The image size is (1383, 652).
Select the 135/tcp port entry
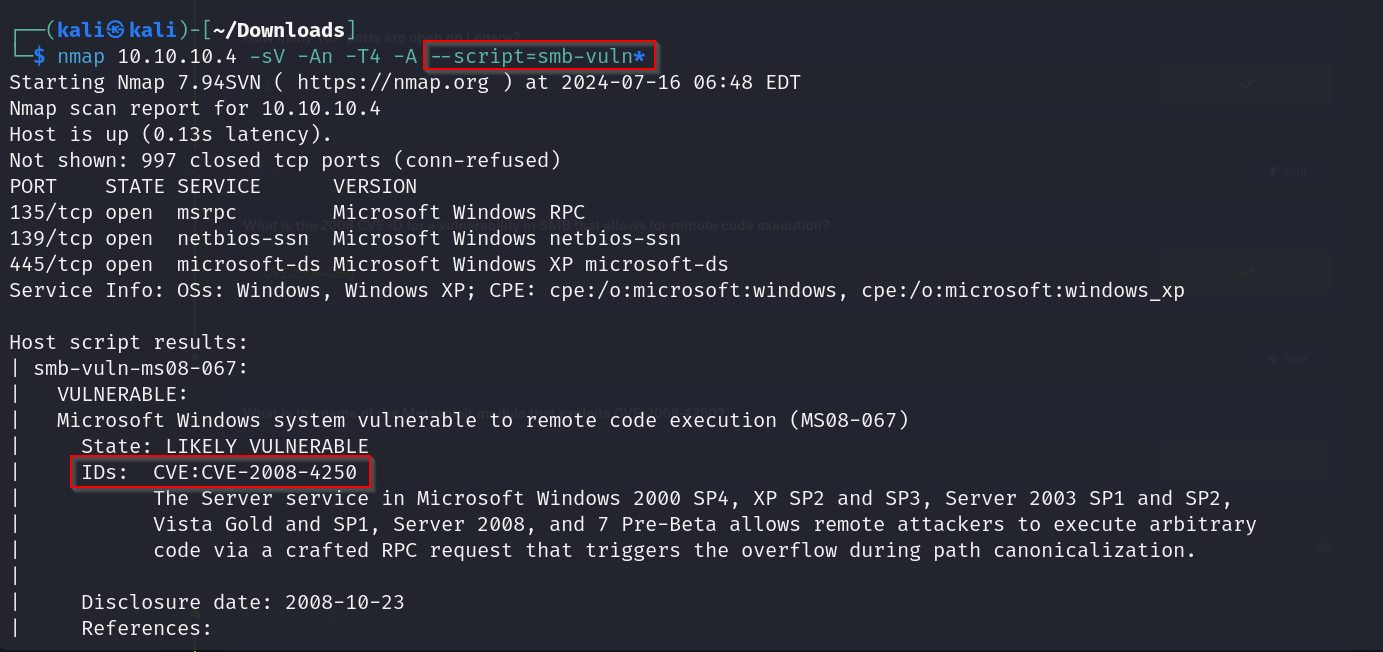[44, 212]
